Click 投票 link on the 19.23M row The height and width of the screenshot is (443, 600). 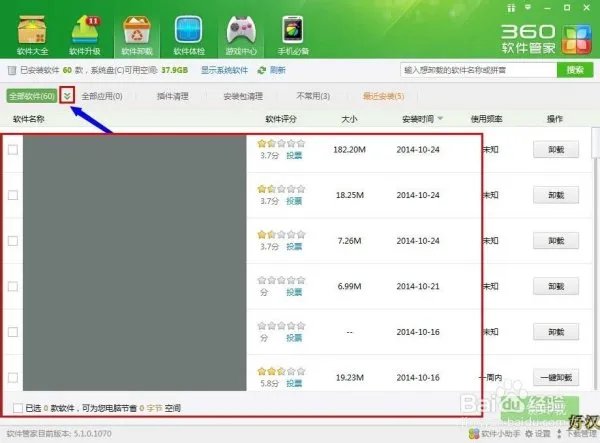tap(294, 383)
